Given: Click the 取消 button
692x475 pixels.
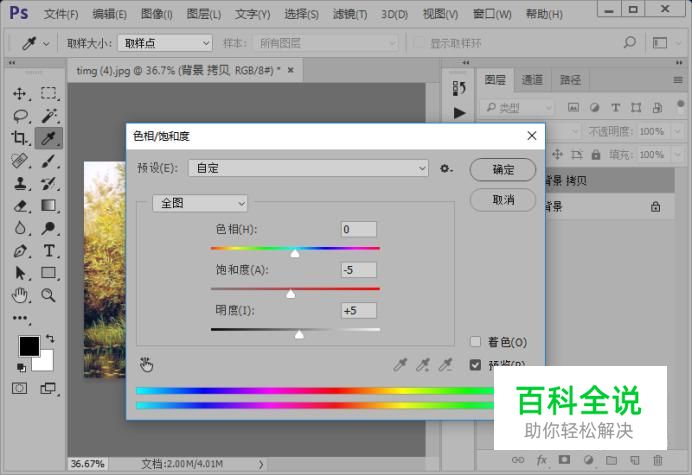Looking at the screenshot, I should (x=503, y=200).
